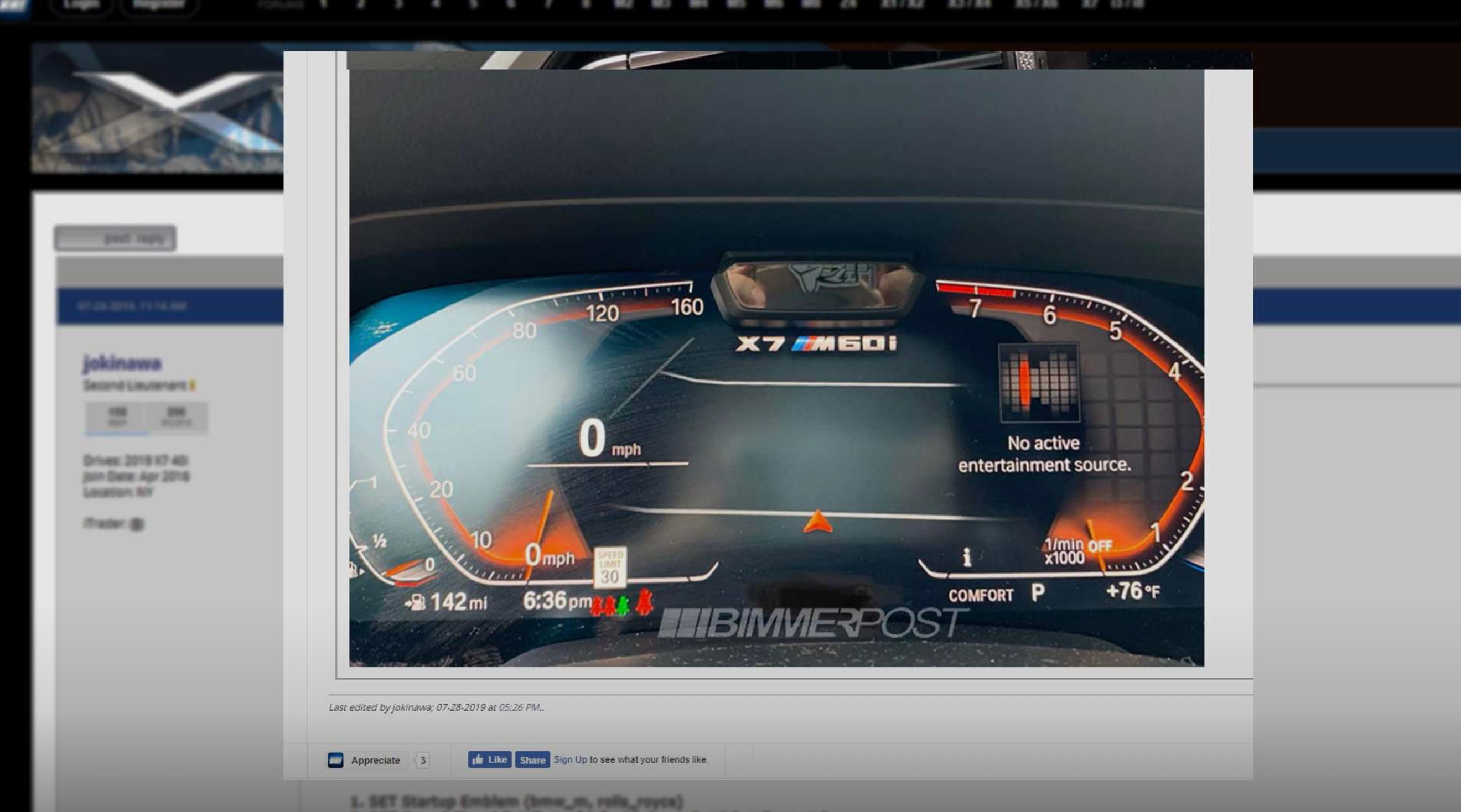Click the Register button in top bar

[158, 5]
